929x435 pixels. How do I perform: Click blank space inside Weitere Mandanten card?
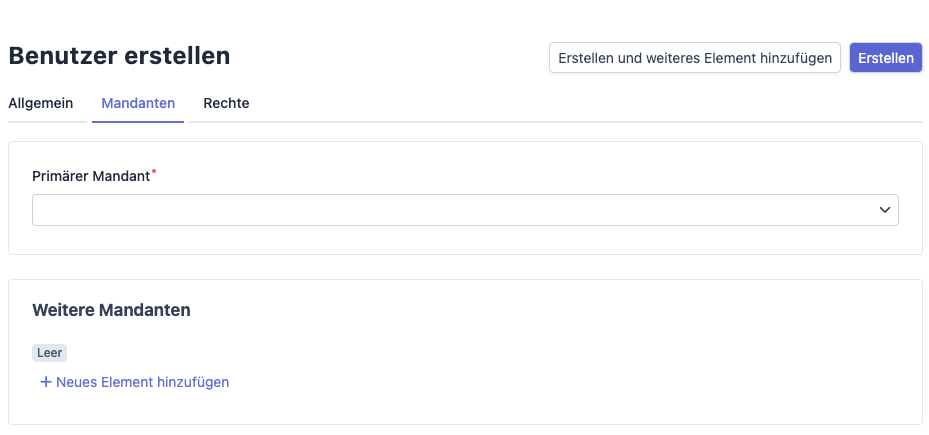(563, 356)
